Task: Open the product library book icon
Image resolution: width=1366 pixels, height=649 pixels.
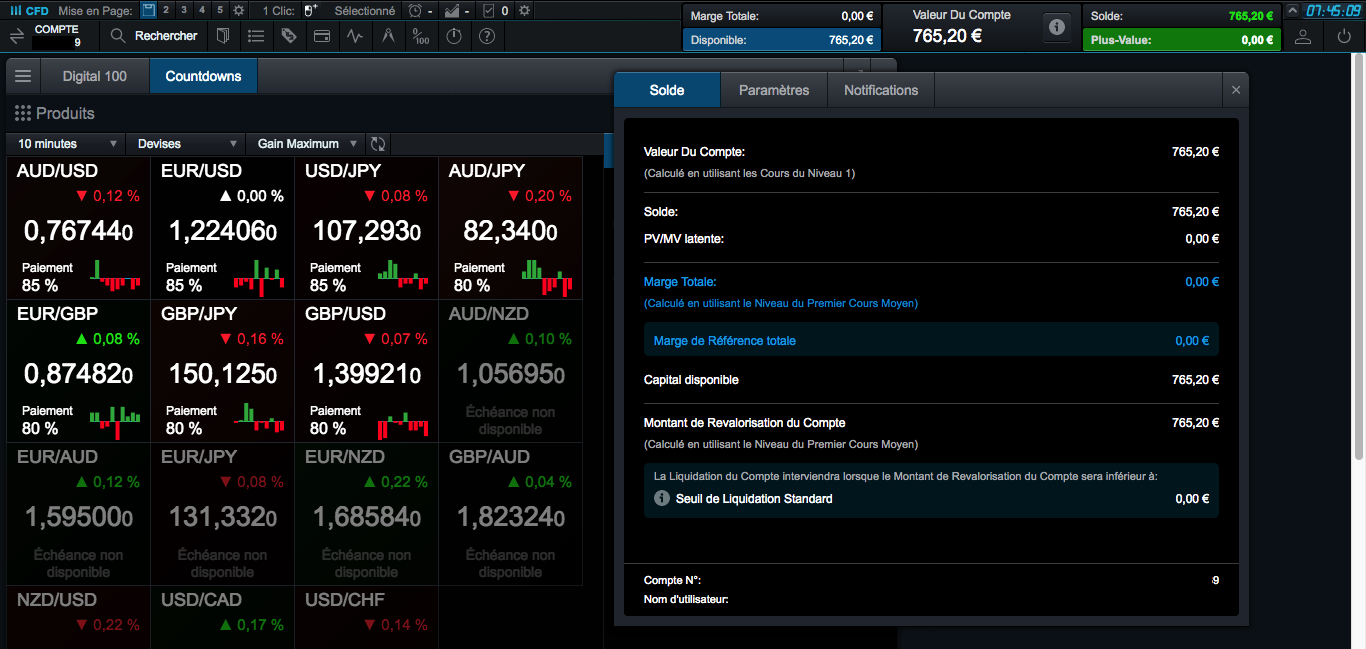Action: click(x=223, y=35)
